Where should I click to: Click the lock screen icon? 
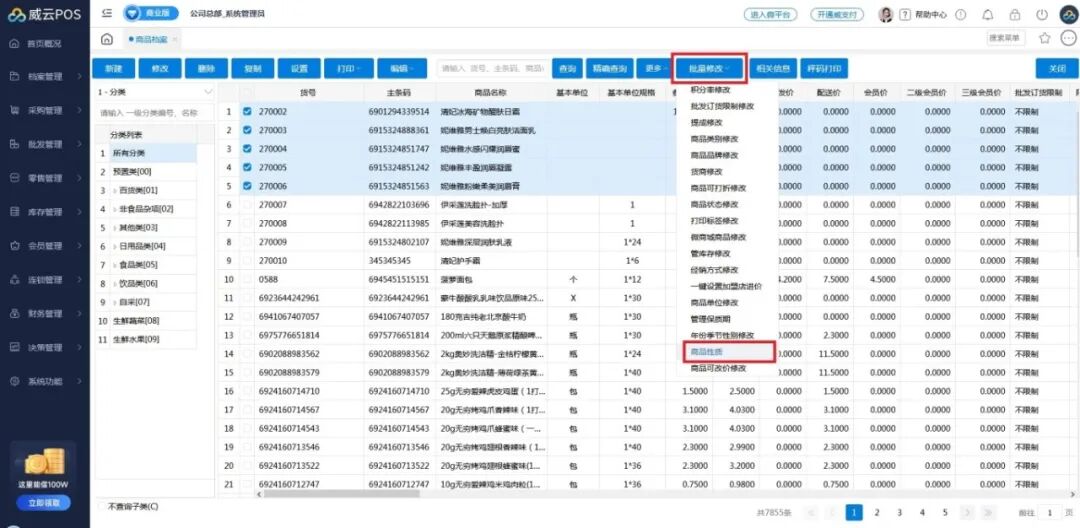(x=1015, y=15)
